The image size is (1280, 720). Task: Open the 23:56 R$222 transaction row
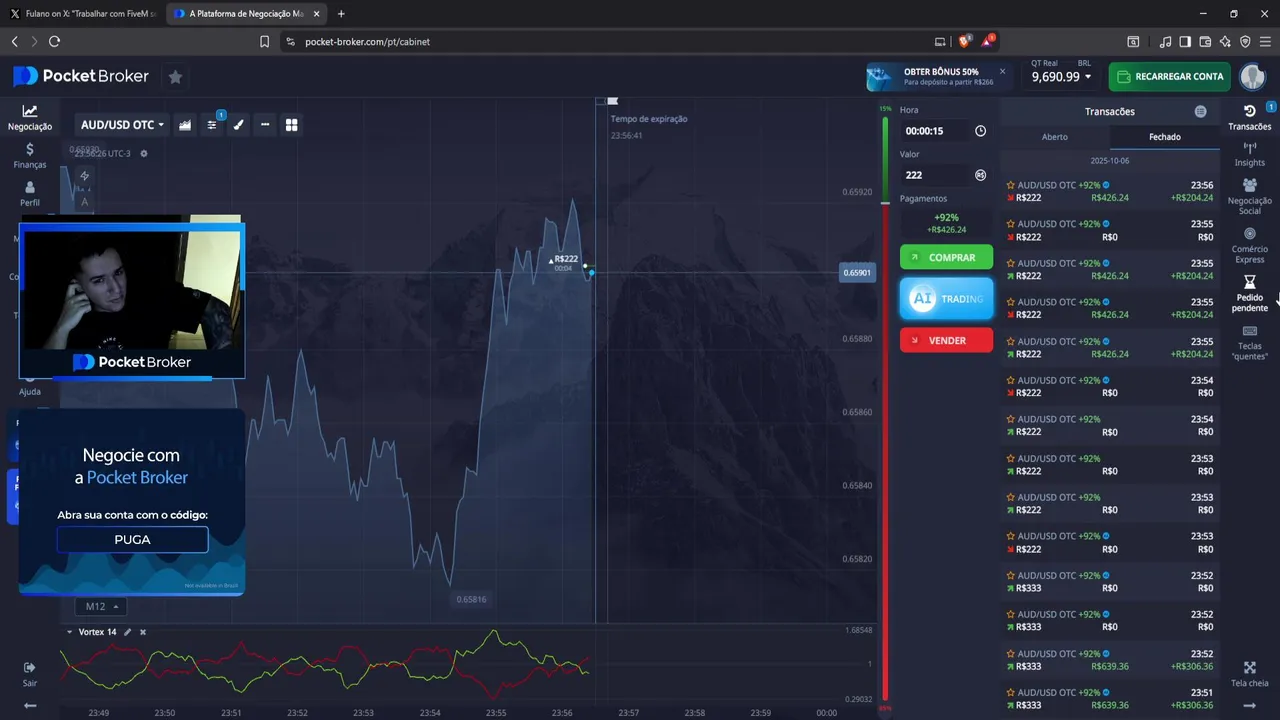(1110, 191)
